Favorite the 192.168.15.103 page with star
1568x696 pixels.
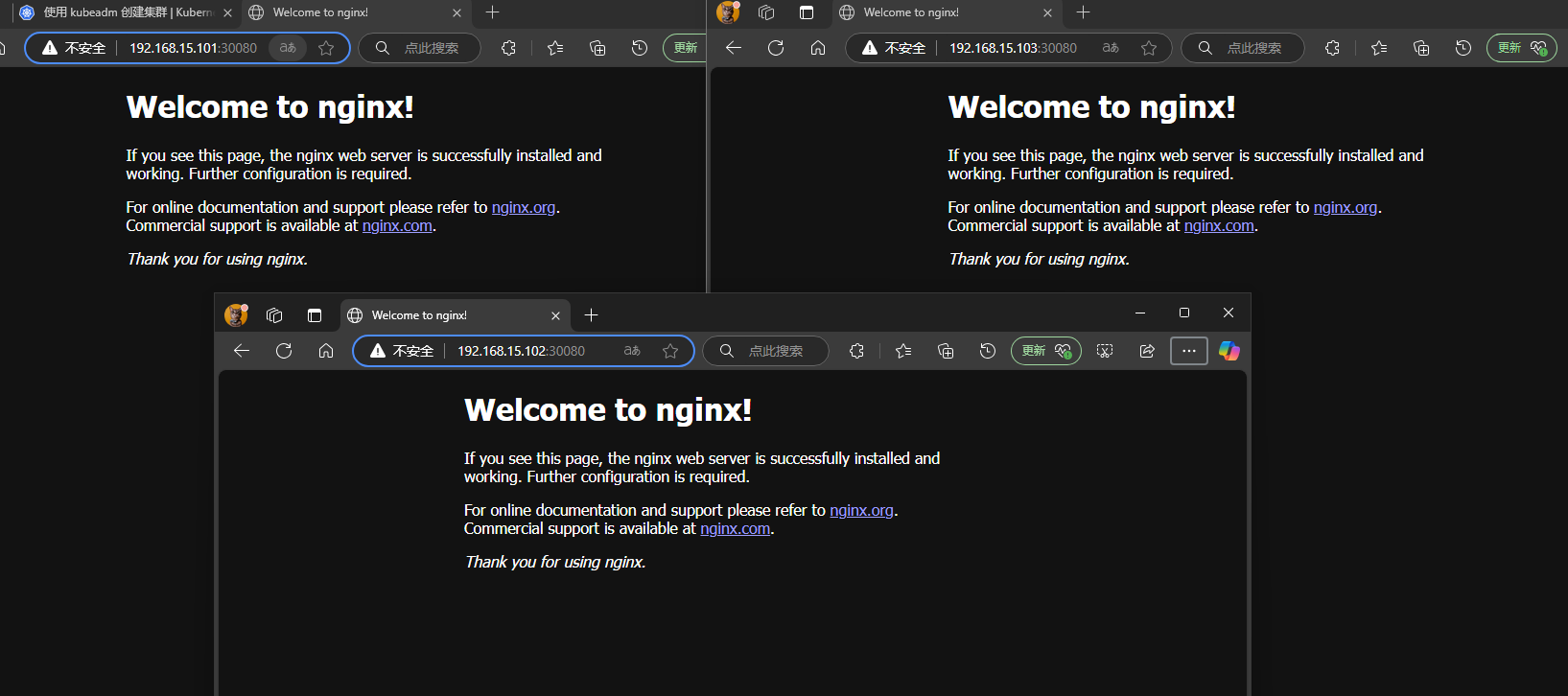1149,48
